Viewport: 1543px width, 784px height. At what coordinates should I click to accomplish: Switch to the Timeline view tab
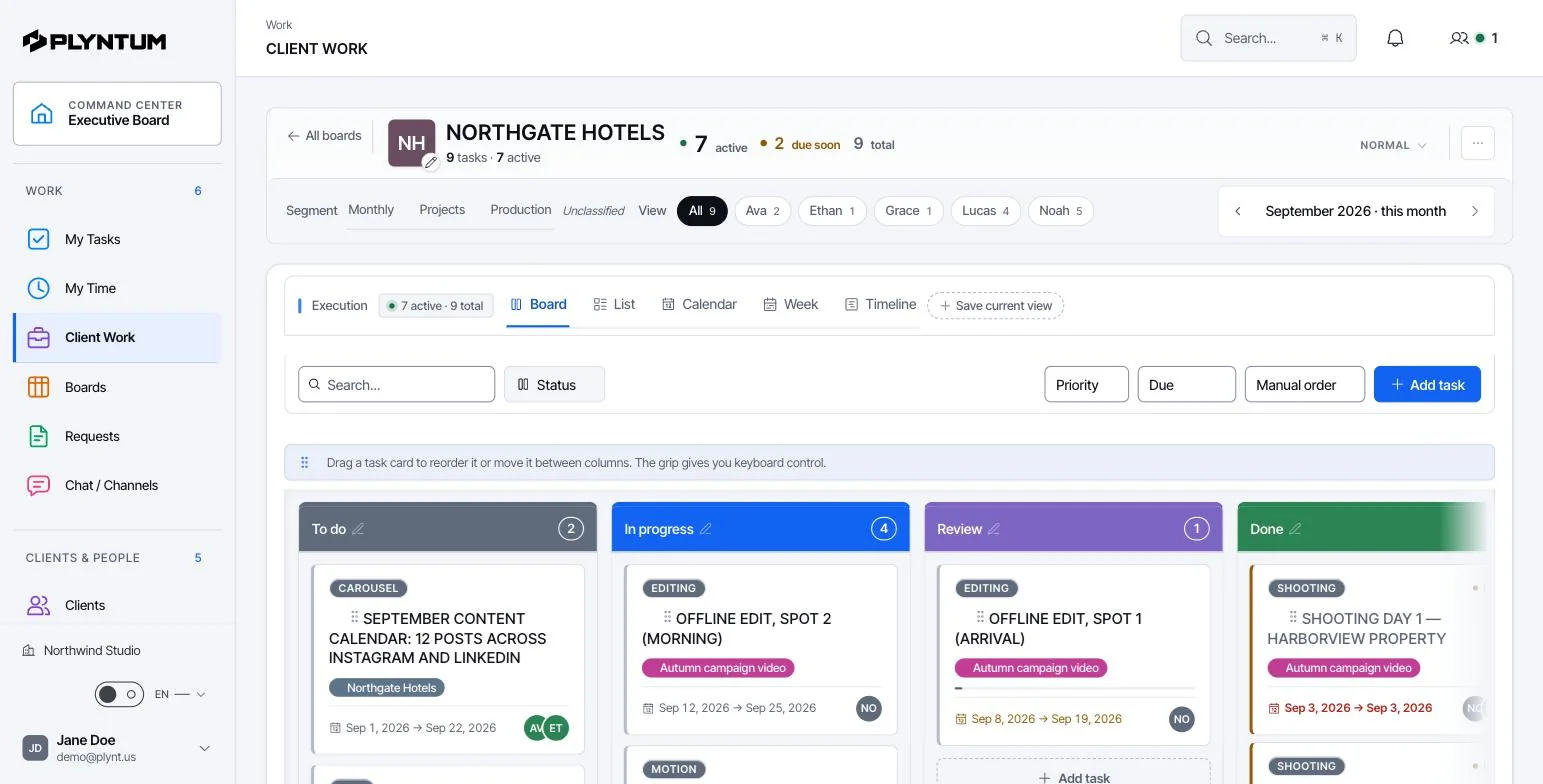(880, 305)
